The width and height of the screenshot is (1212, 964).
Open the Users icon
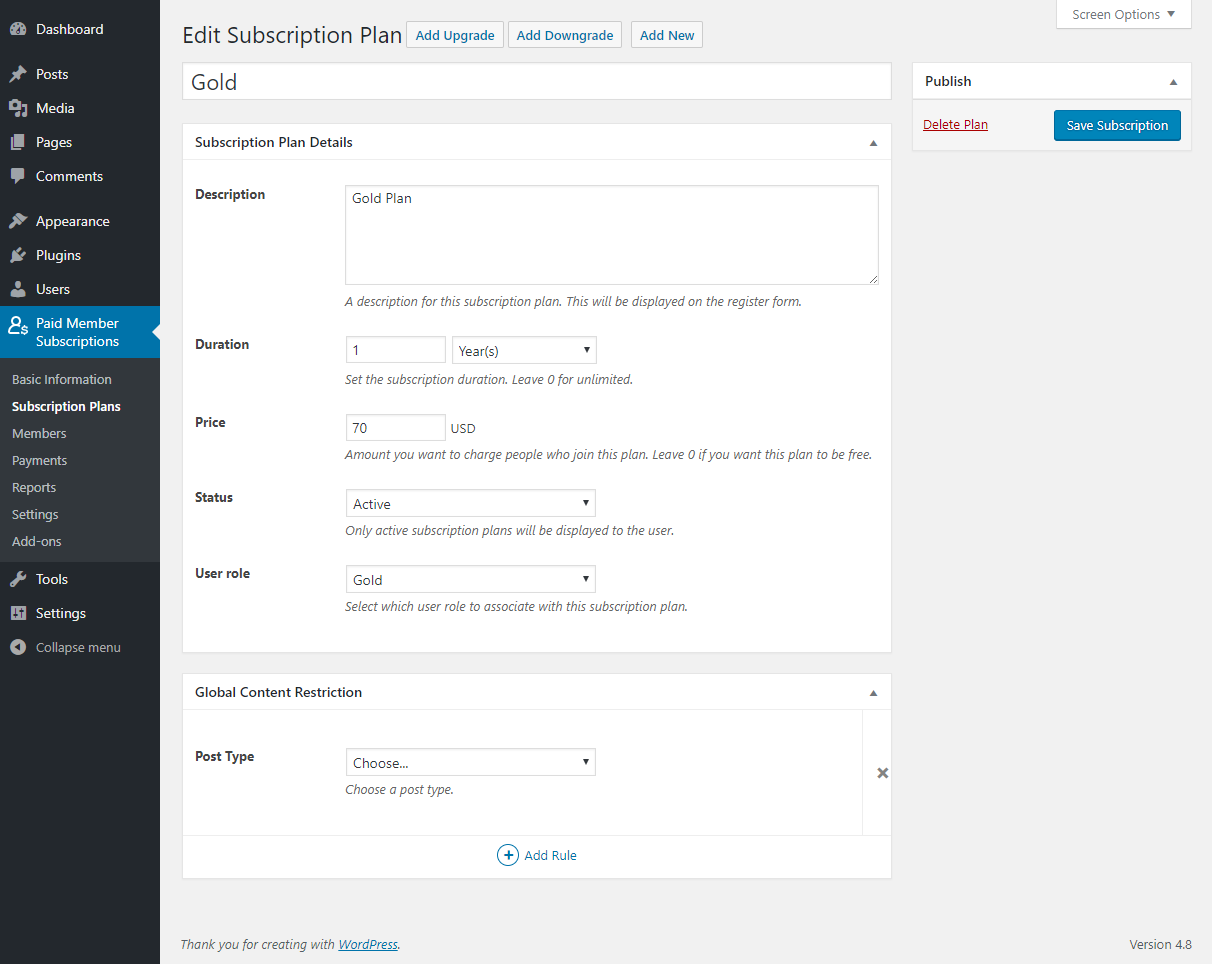pyautogui.click(x=21, y=289)
